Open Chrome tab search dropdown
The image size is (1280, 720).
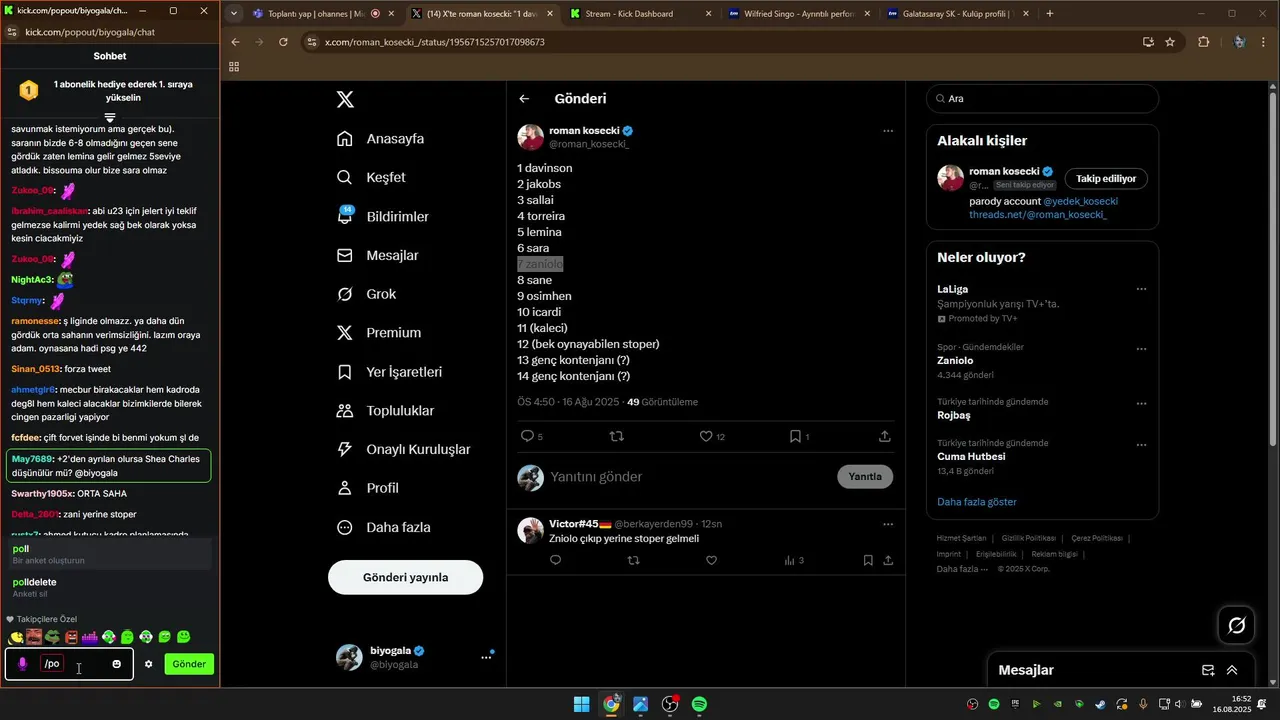tap(234, 14)
